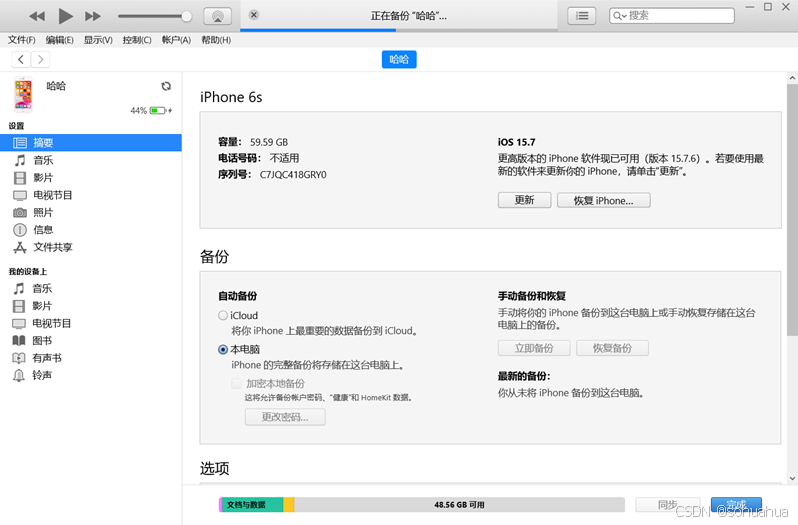Image resolution: width=798 pixels, height=525 pixels.
Task: Go forward with the right arrow
Action: coord(41,60)
